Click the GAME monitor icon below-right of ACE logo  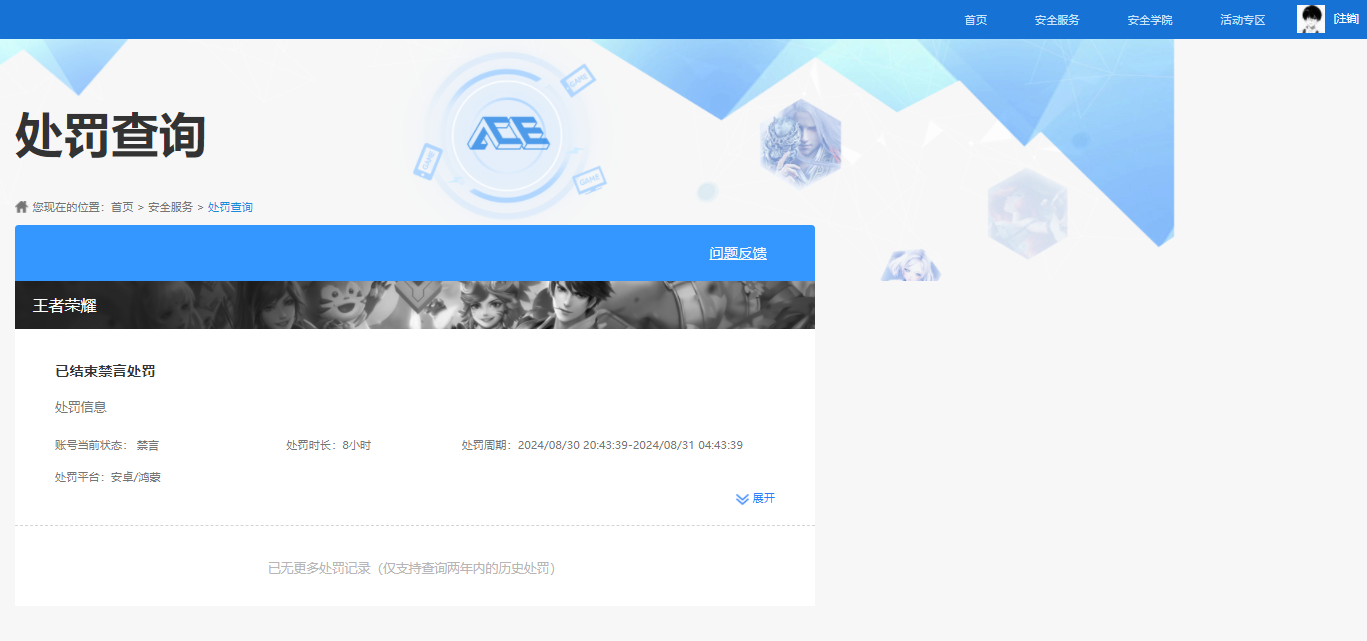coord(589,180)
